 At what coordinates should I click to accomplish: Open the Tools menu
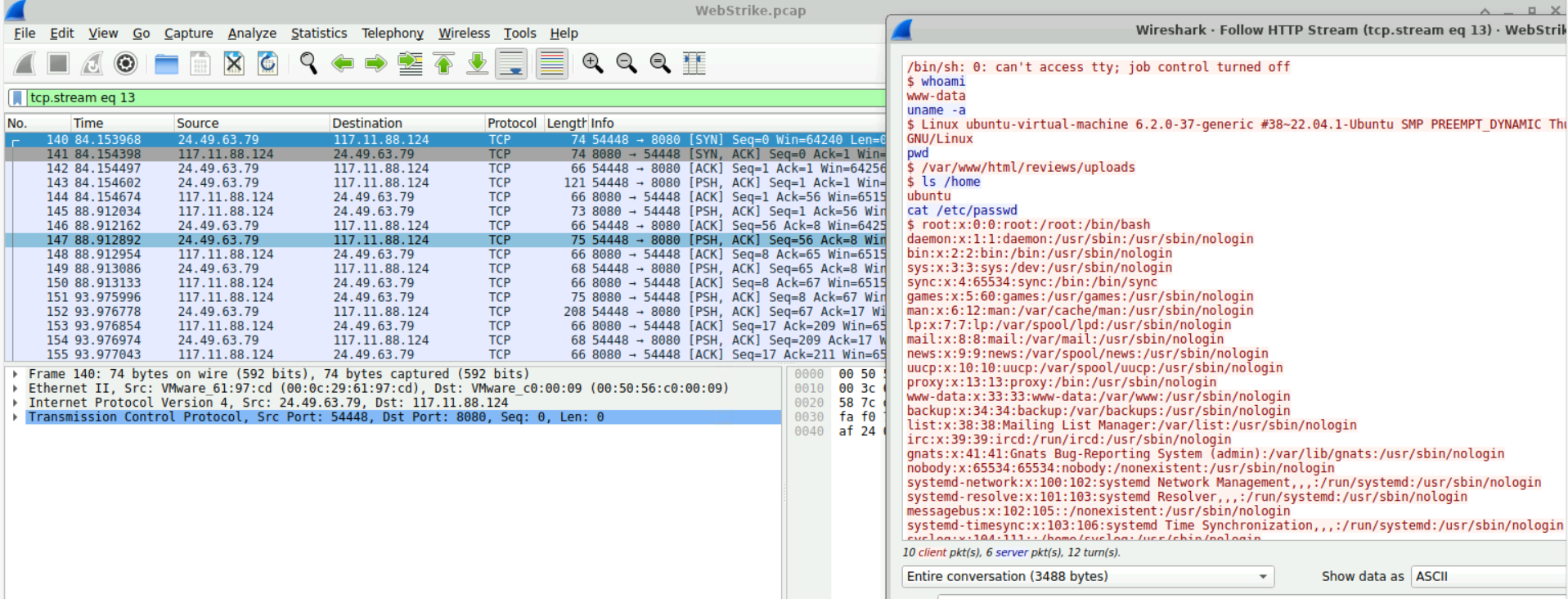pyautogui.click(x=519, y=33)
